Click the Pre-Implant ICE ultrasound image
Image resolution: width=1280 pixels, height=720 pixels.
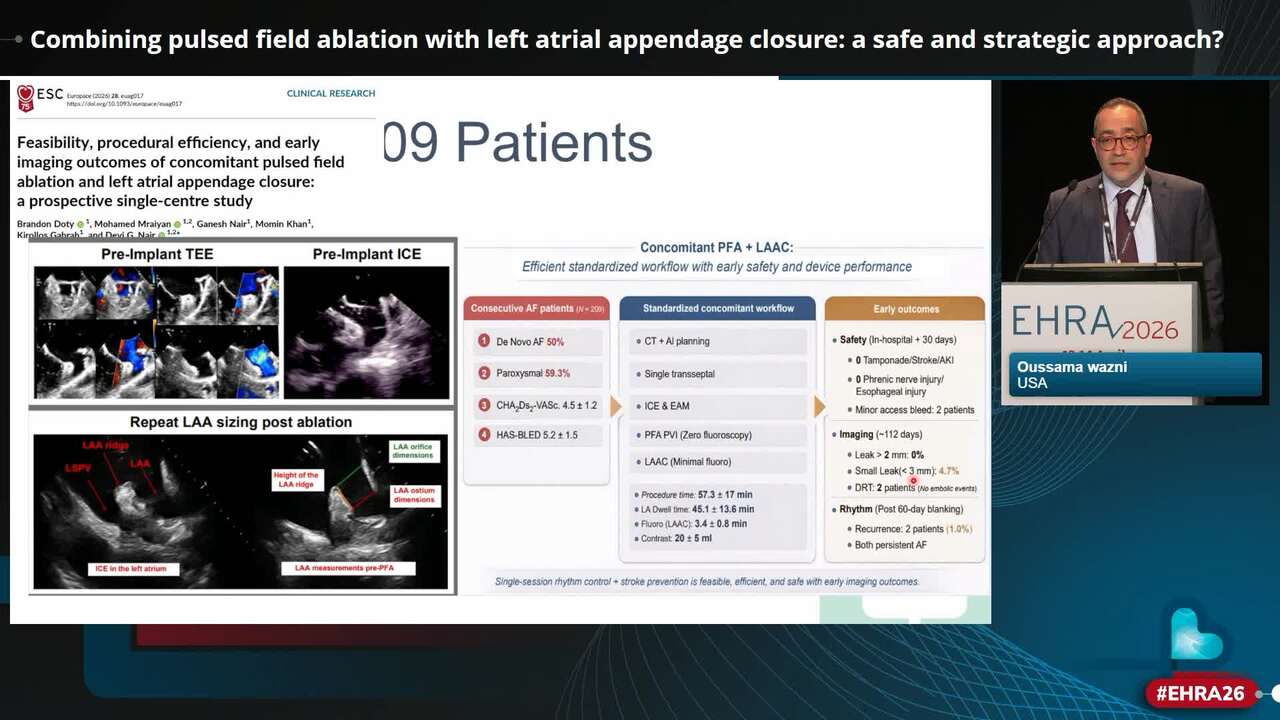(366, 332)
